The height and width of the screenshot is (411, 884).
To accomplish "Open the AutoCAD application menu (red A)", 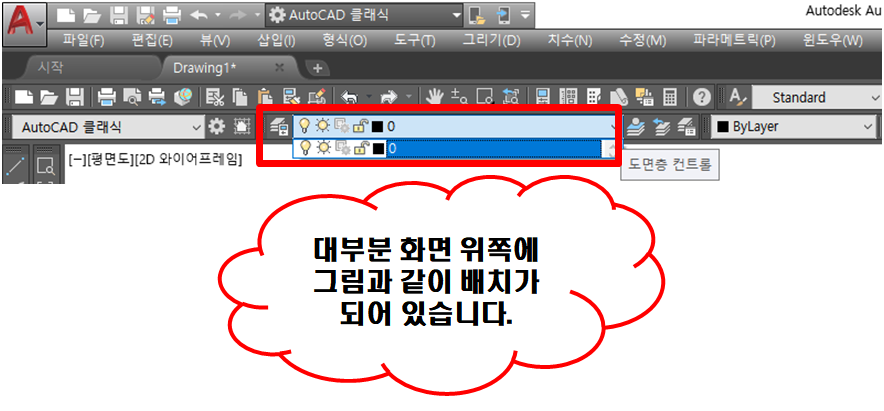I will pyautogui.click(x=23, y=24).
